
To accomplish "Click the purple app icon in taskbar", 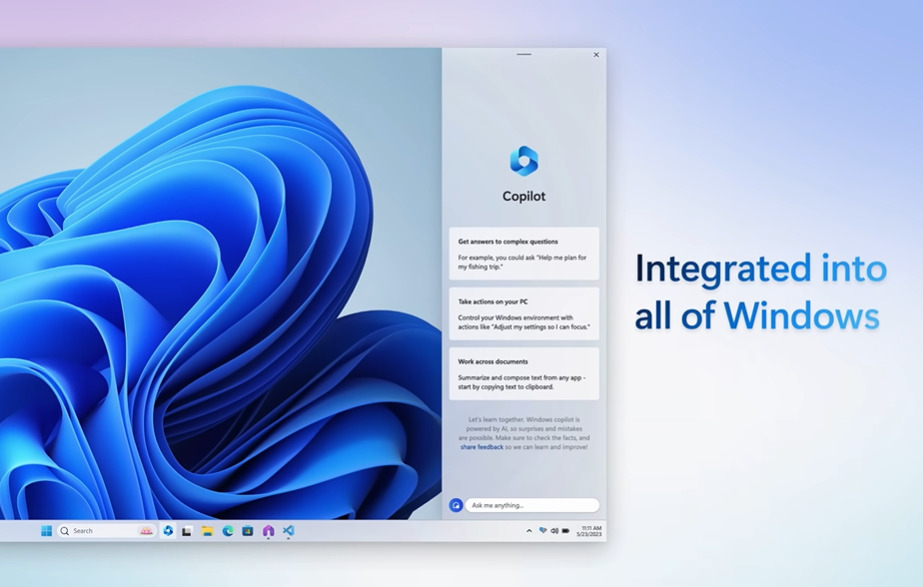I will pyautogui.click(x=268, y=531).
